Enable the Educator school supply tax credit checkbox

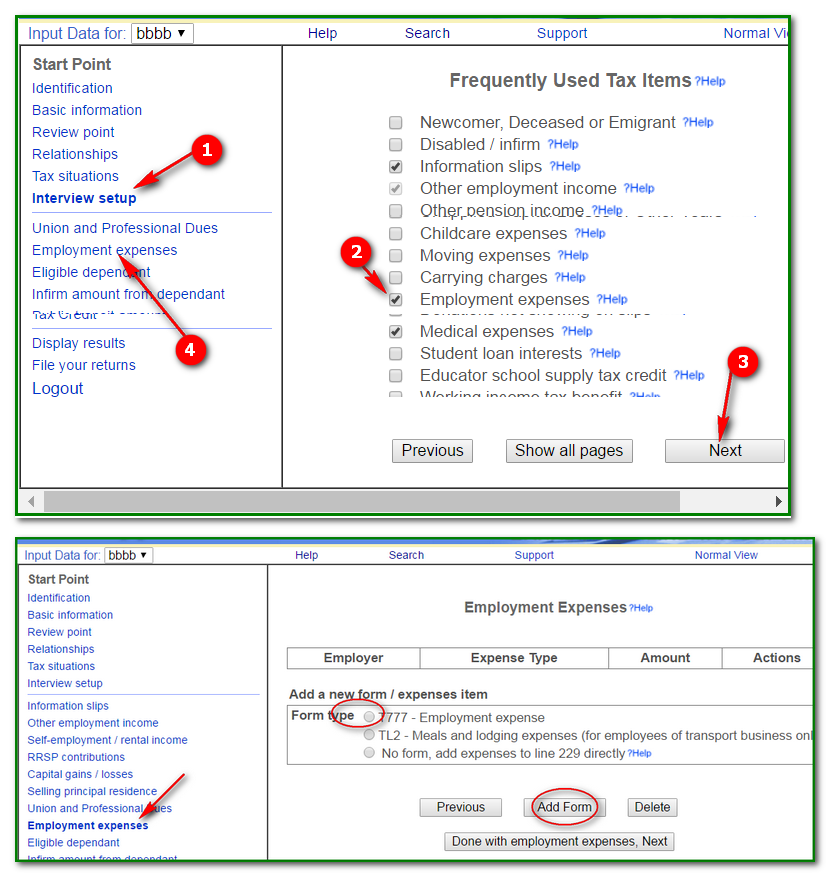pos(395,375)
